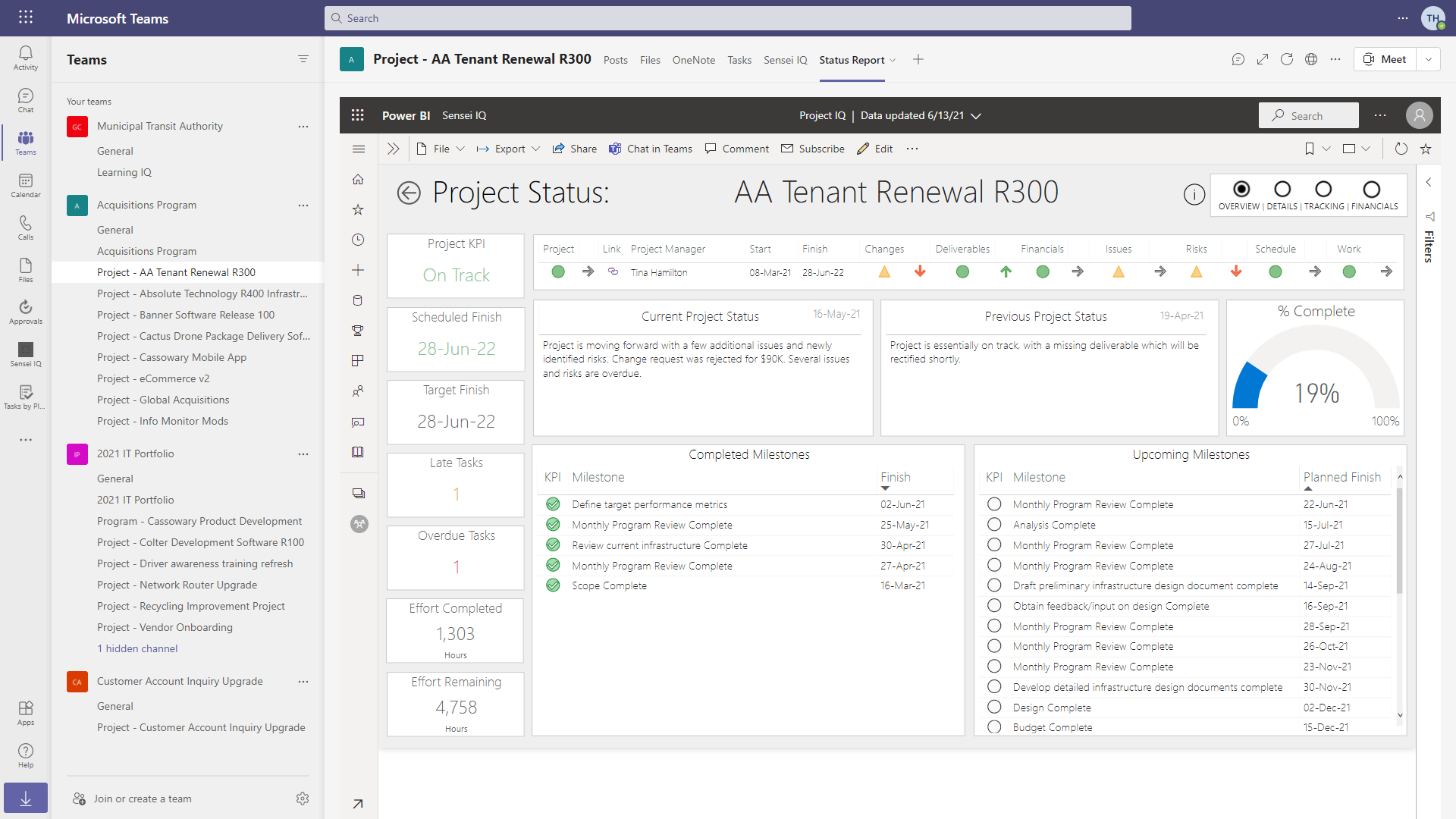Switch to the Posts tab

[616, 60]
